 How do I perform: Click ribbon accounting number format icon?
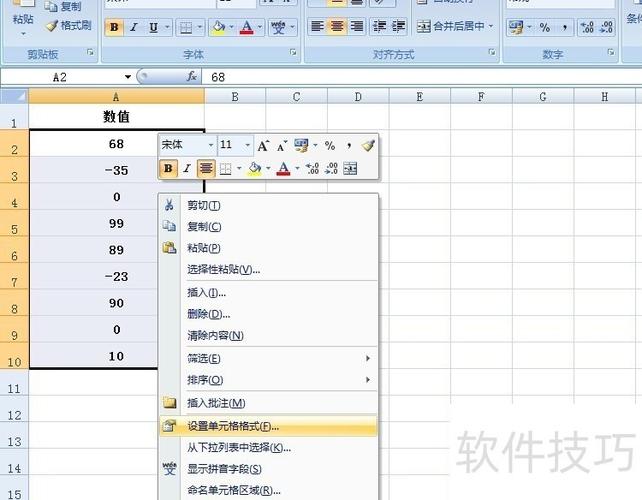[x=515, y=28]
